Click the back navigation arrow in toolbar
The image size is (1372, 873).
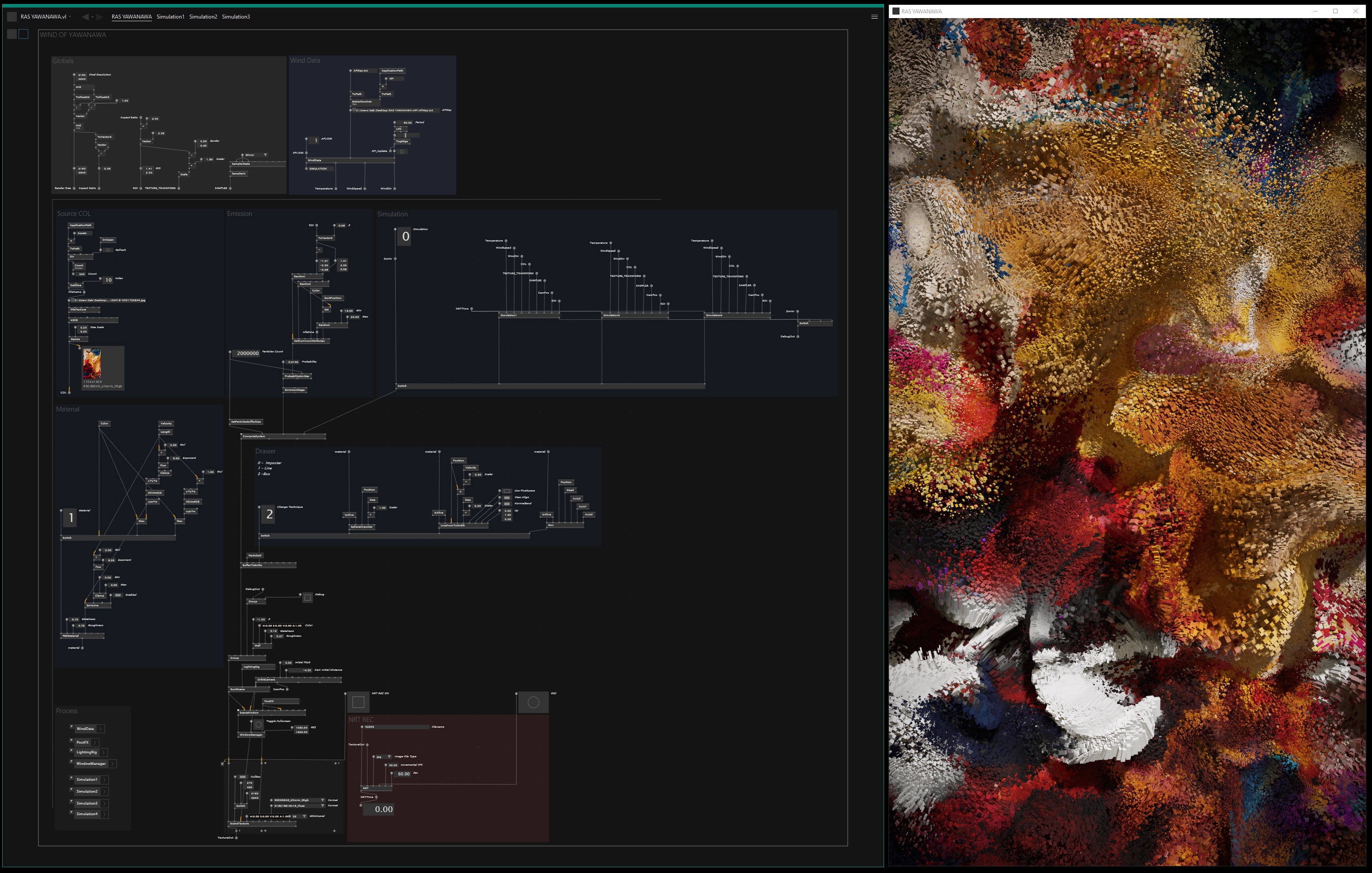point(86,16)
